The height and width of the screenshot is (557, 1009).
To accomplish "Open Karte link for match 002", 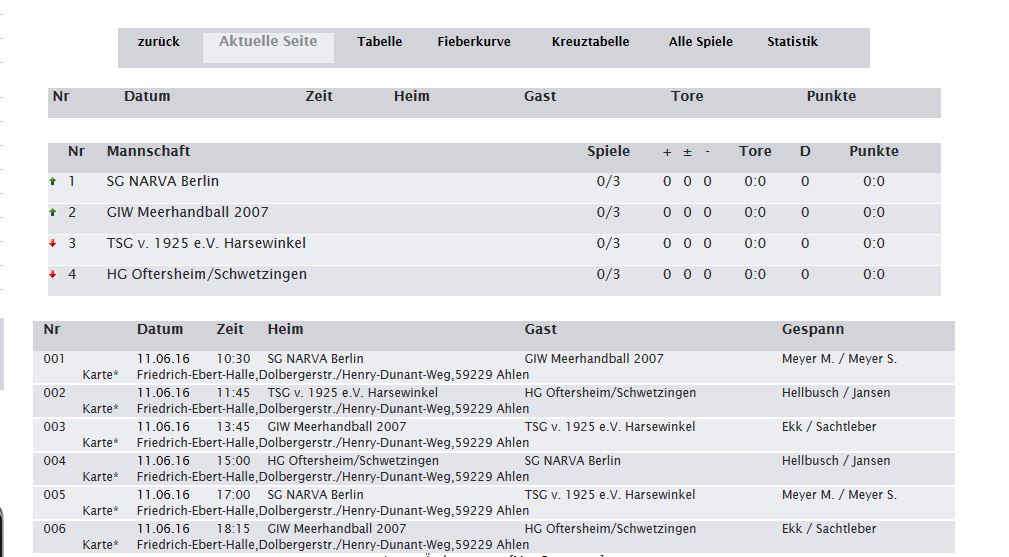I will [100, 409].
